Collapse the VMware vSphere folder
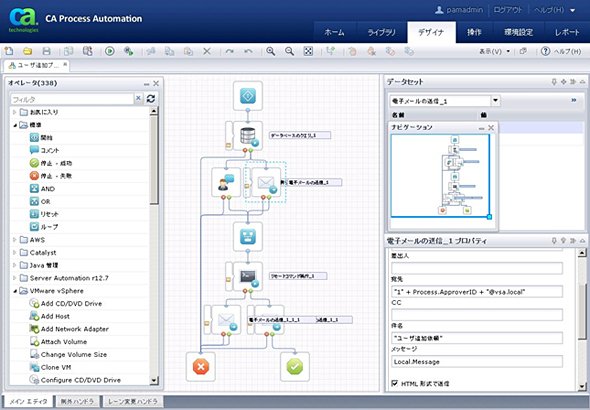This screenshot has height=410, width=590. click(x=15, y=291)
